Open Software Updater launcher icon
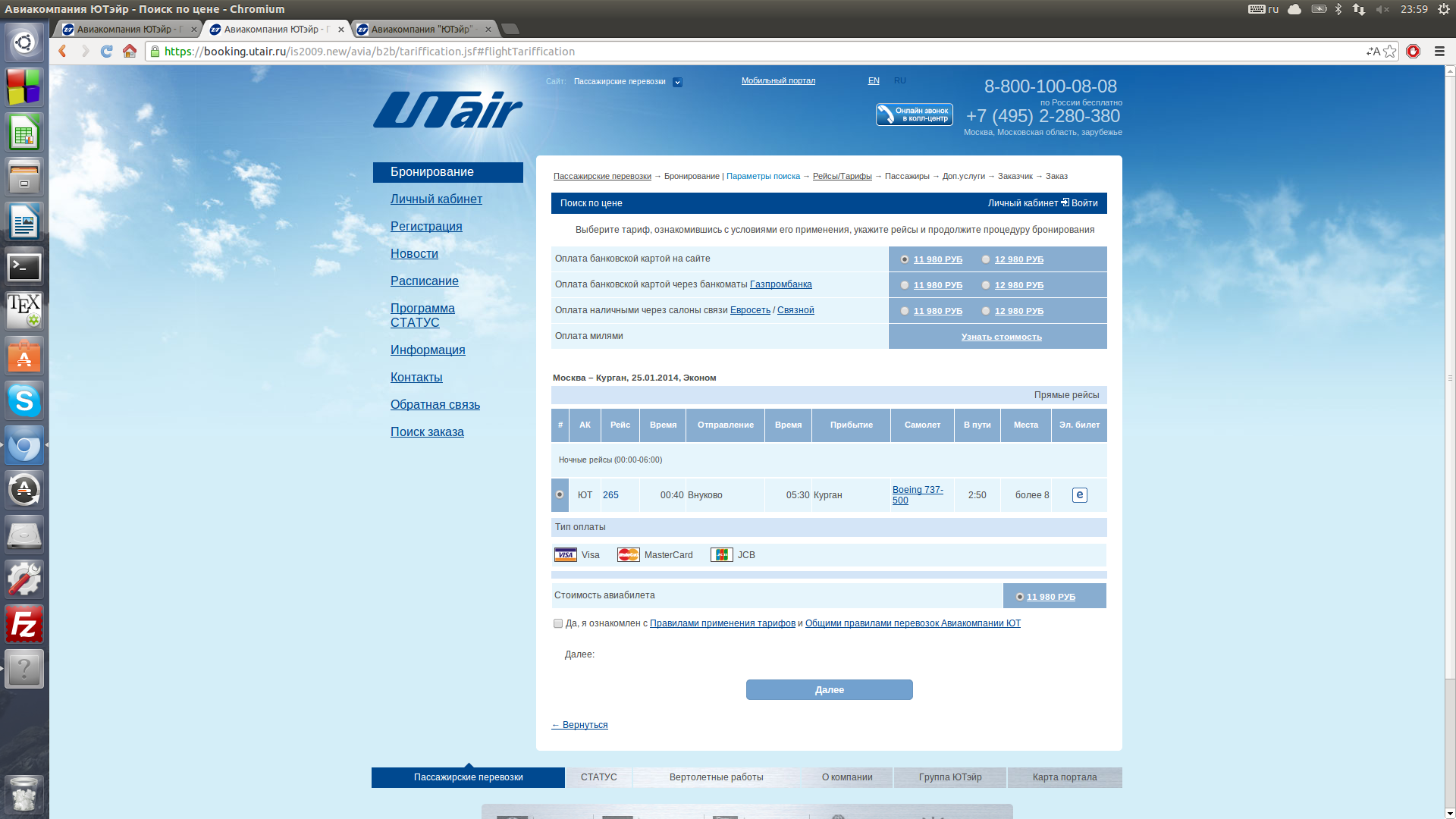Screen dimensions: 1456x819 [x=24, y=490]
